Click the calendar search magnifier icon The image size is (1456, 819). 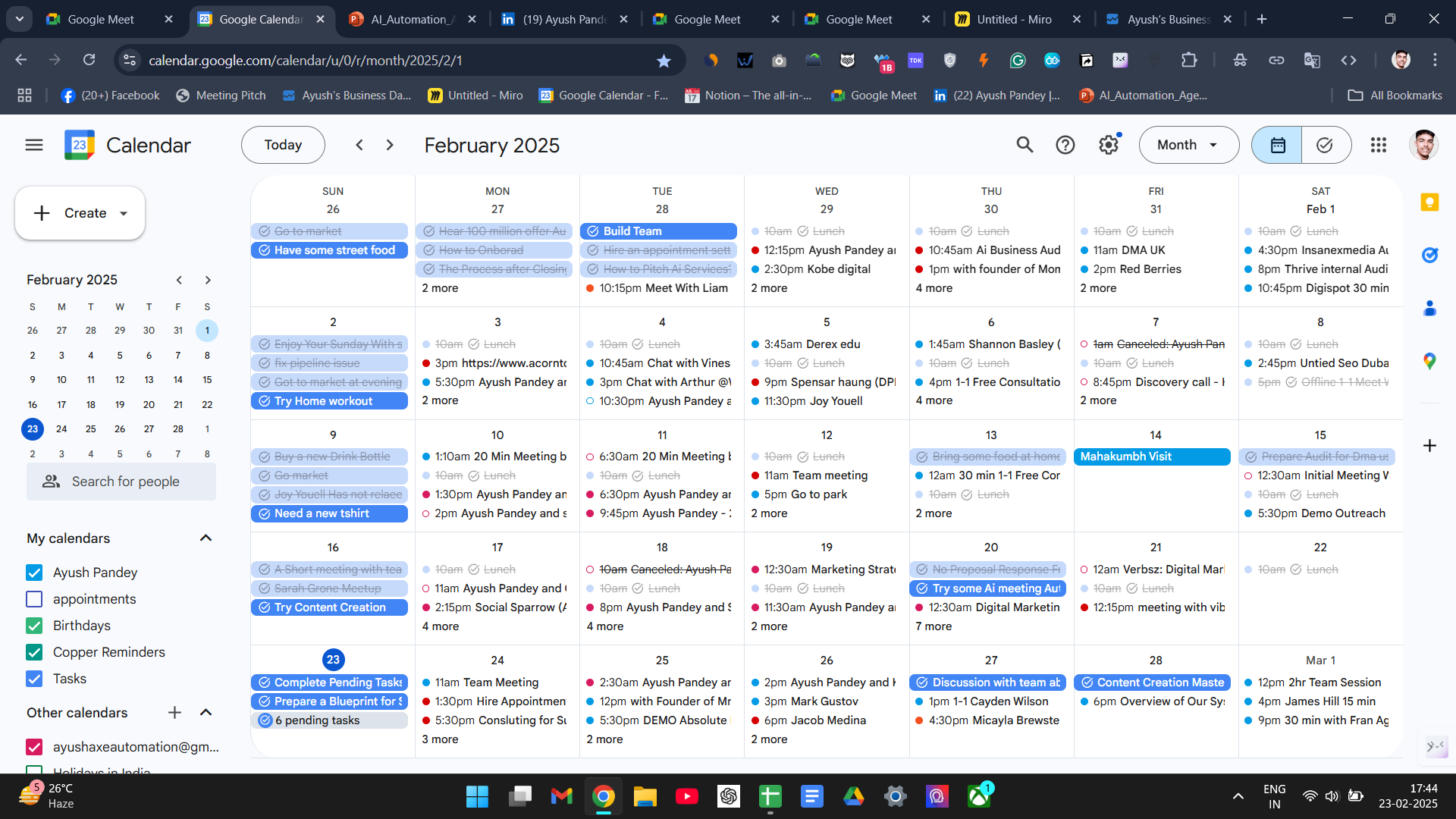pos(1025,145)
